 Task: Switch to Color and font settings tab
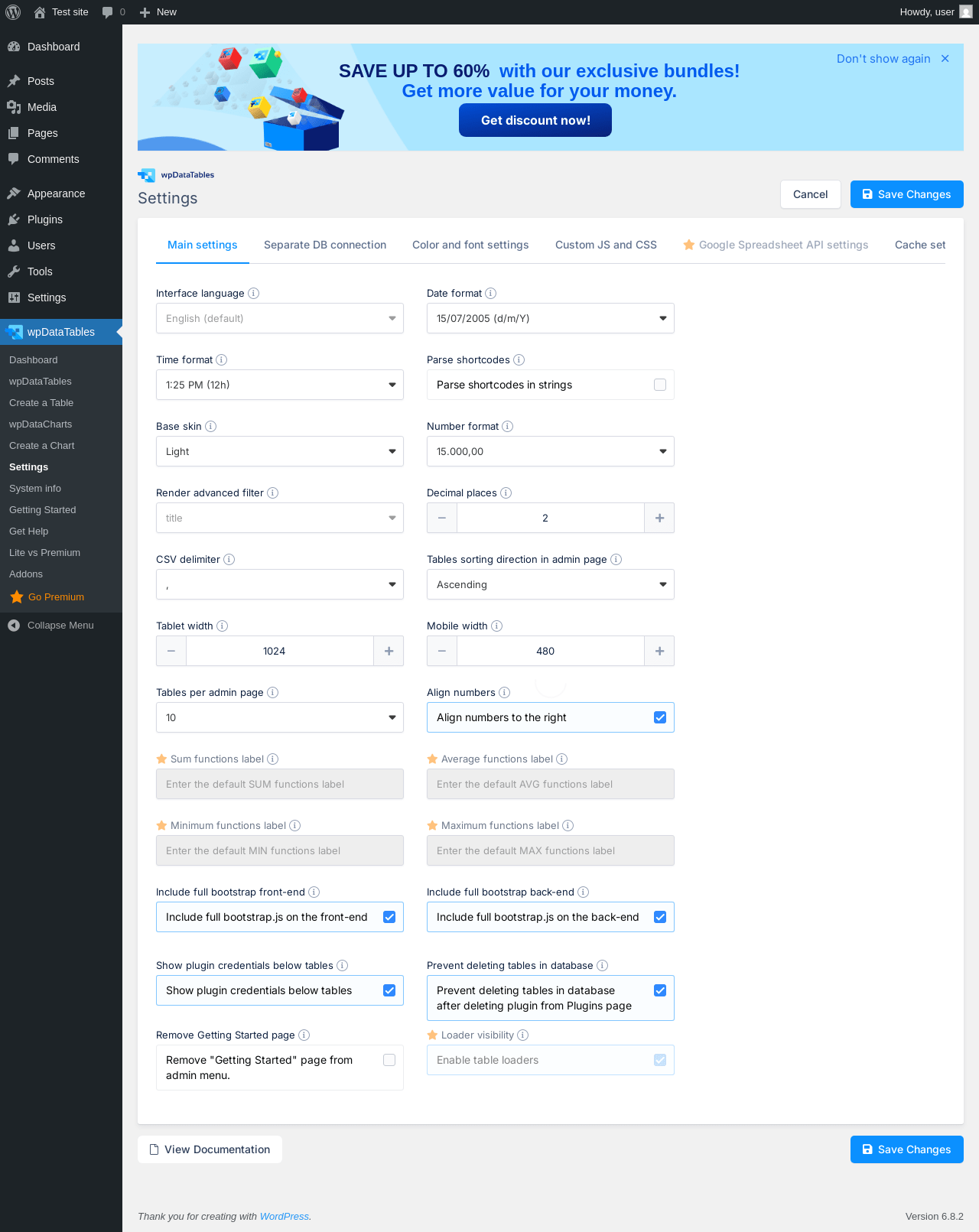pyautogui.click(x=470, y=245)
